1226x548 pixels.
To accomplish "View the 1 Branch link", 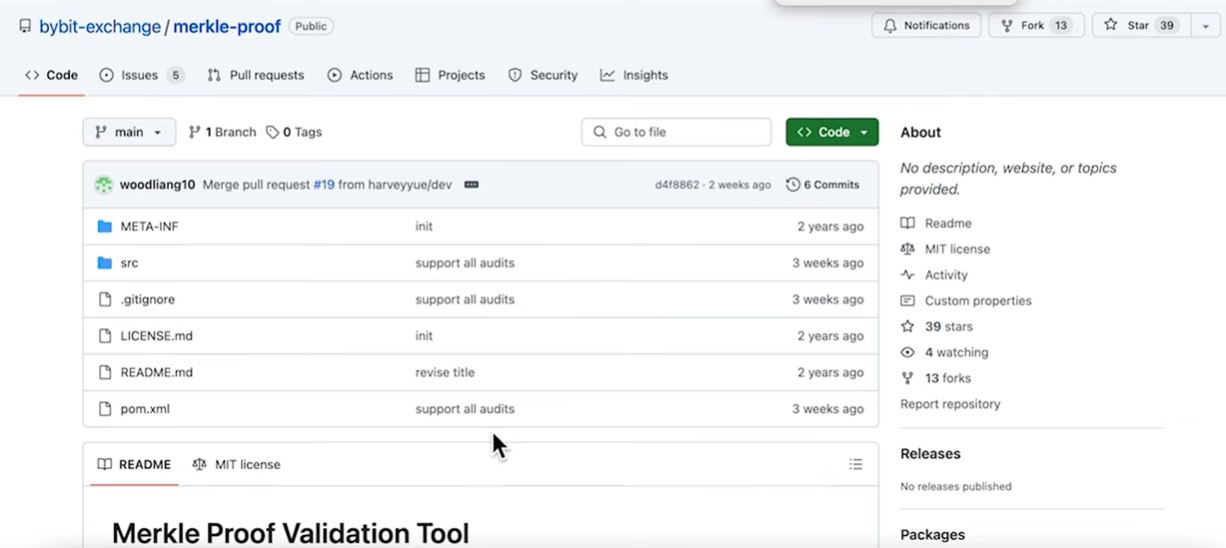I will (222, 132).
